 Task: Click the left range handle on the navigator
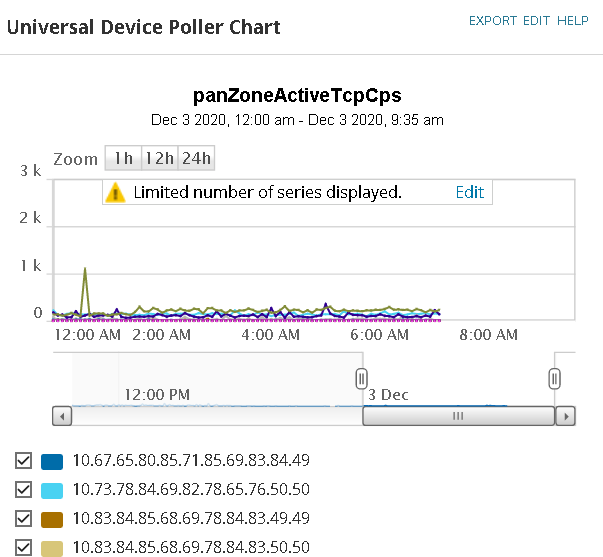pyautogui.click(x=362, y=378)
